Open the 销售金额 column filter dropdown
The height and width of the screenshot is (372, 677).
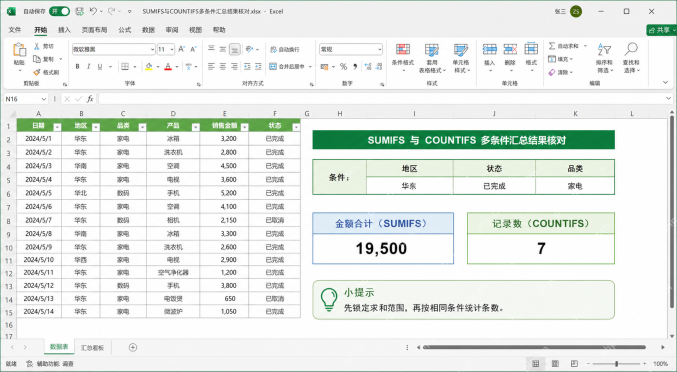click(x=245, y=127)
